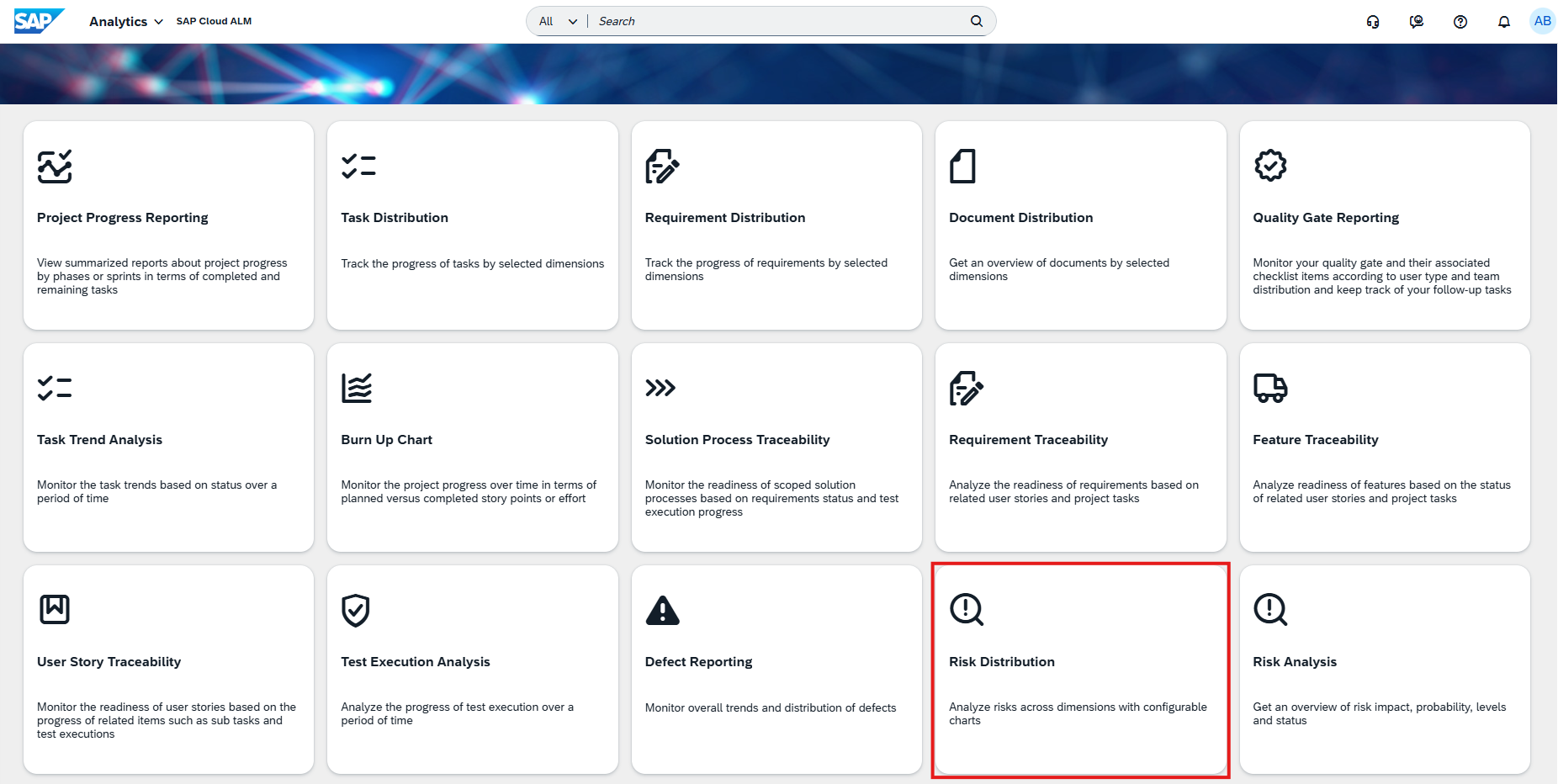Screen dimensions: 1558x784
Task: Open the AB user profile avatar
Action: click(1542, 21)
